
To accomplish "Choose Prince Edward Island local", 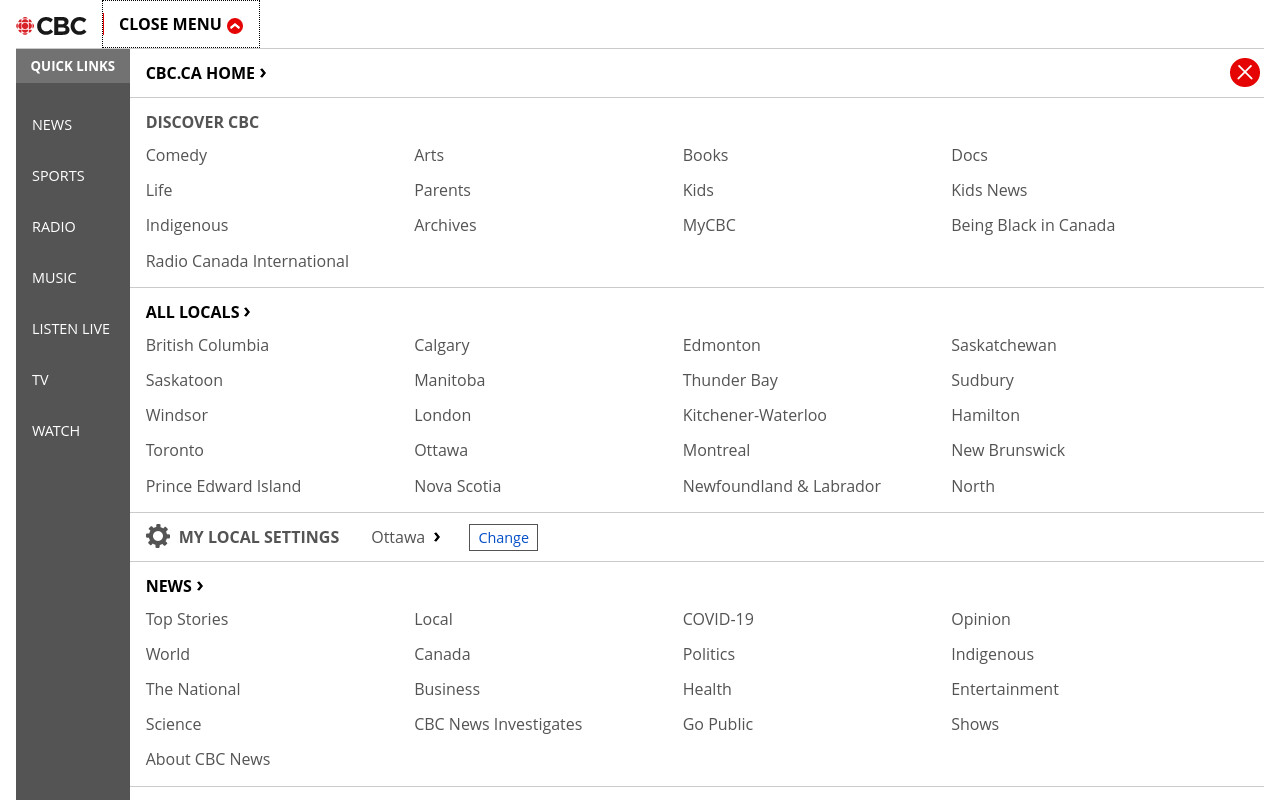I will (x=223, y=486).
